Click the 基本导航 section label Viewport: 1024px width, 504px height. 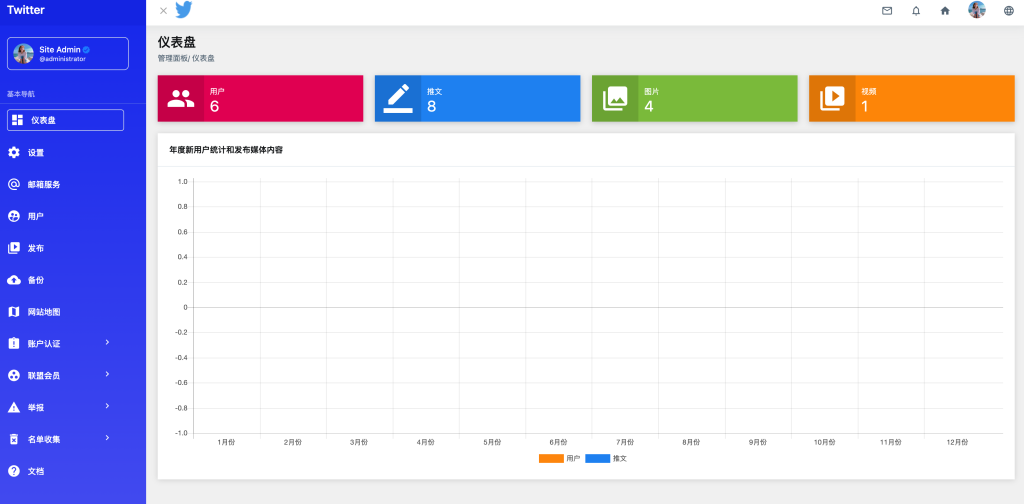[x=21, y=94]
